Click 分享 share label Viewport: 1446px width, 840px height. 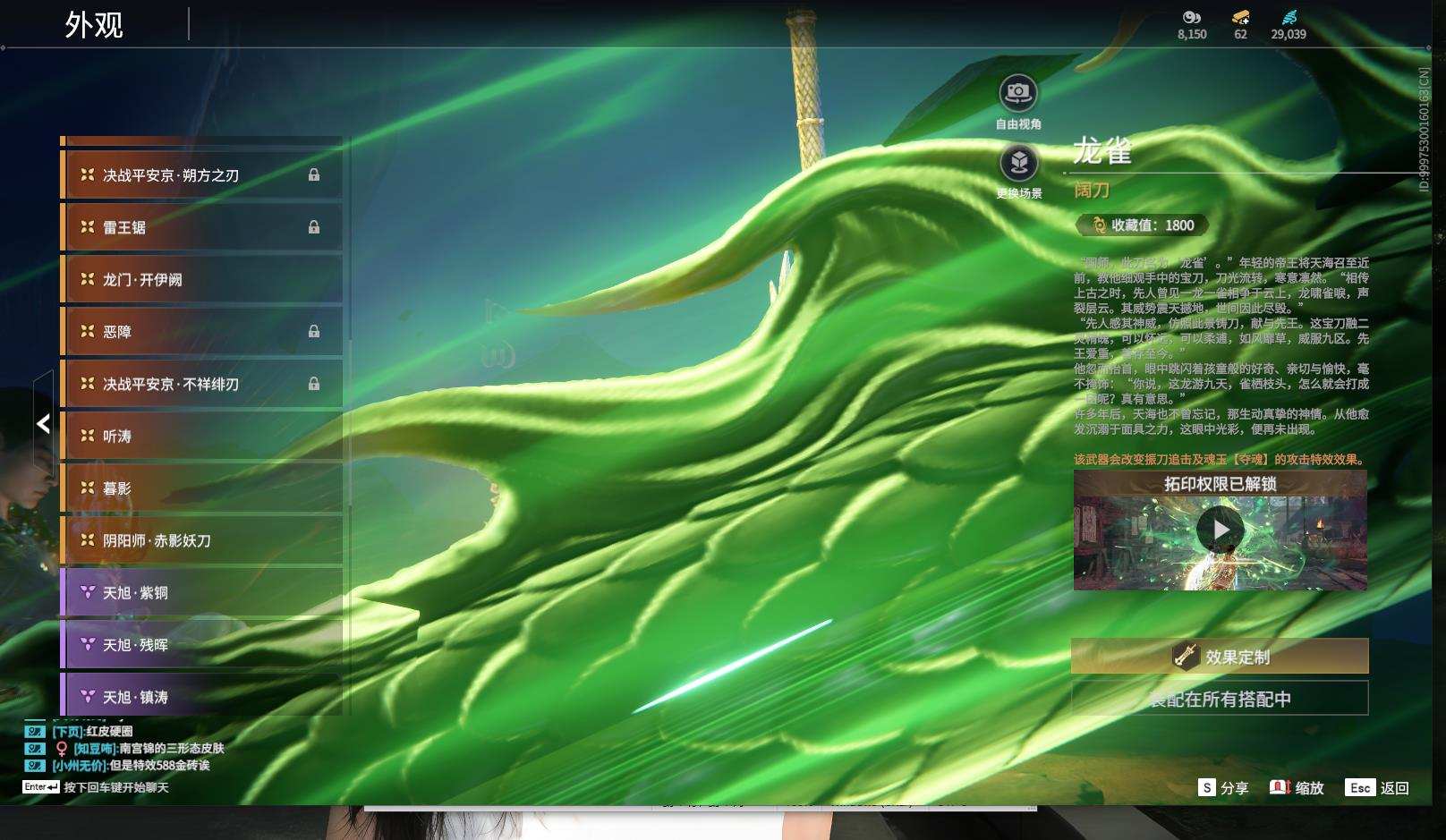(1234, 788)
